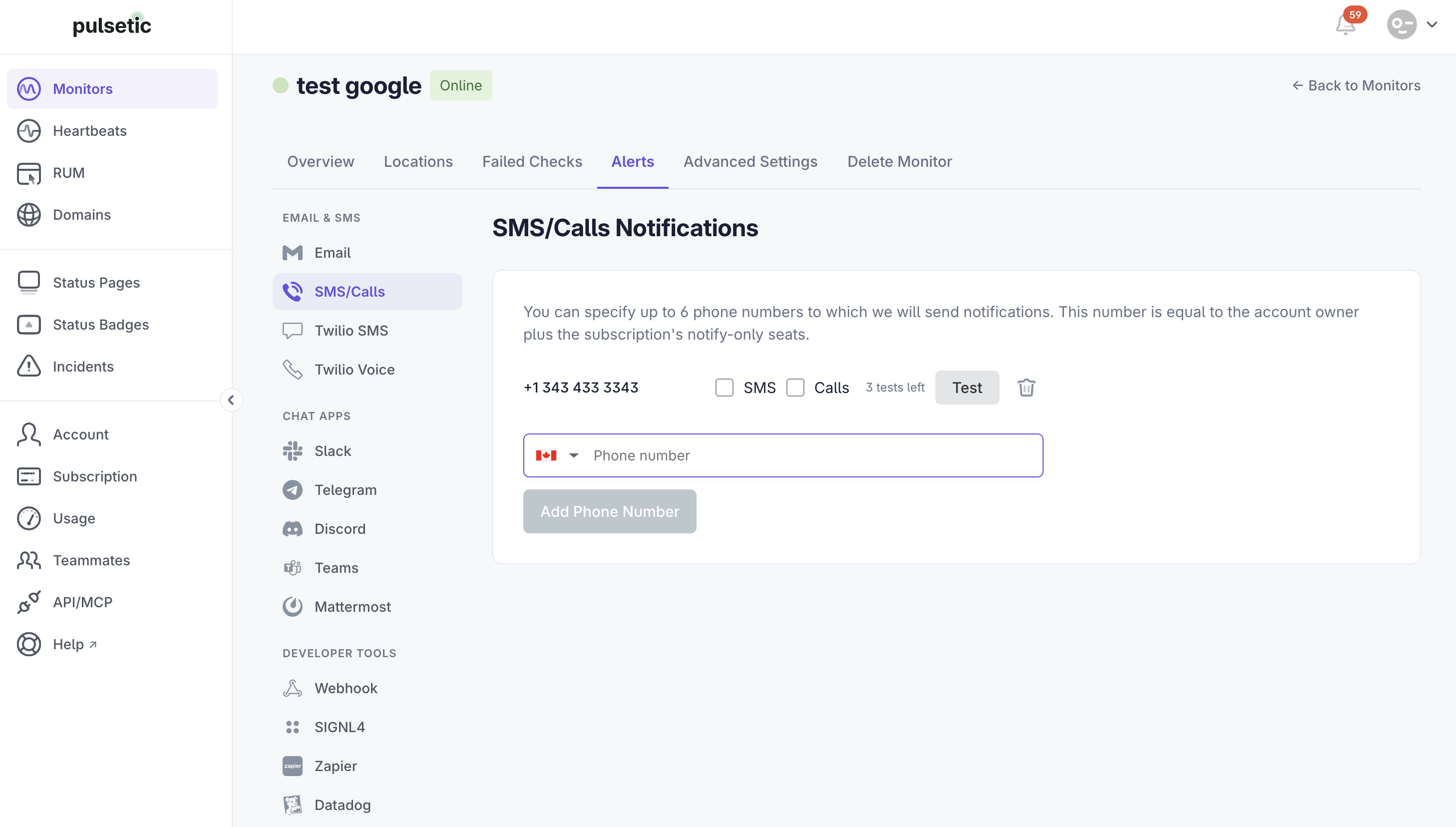Select the SIGNL4 icon
The image size is (1456, 827).
point(293,727)
